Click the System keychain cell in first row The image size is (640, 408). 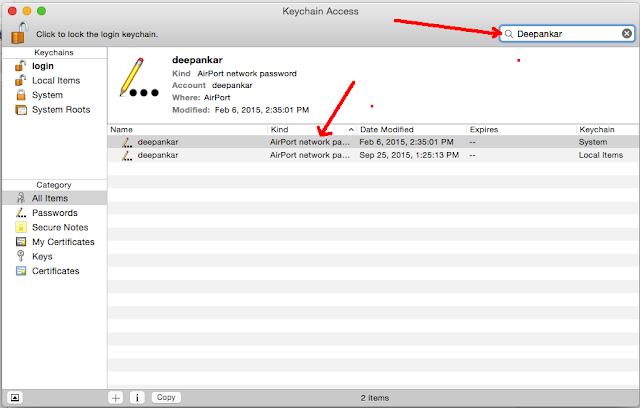pos(593,142)
